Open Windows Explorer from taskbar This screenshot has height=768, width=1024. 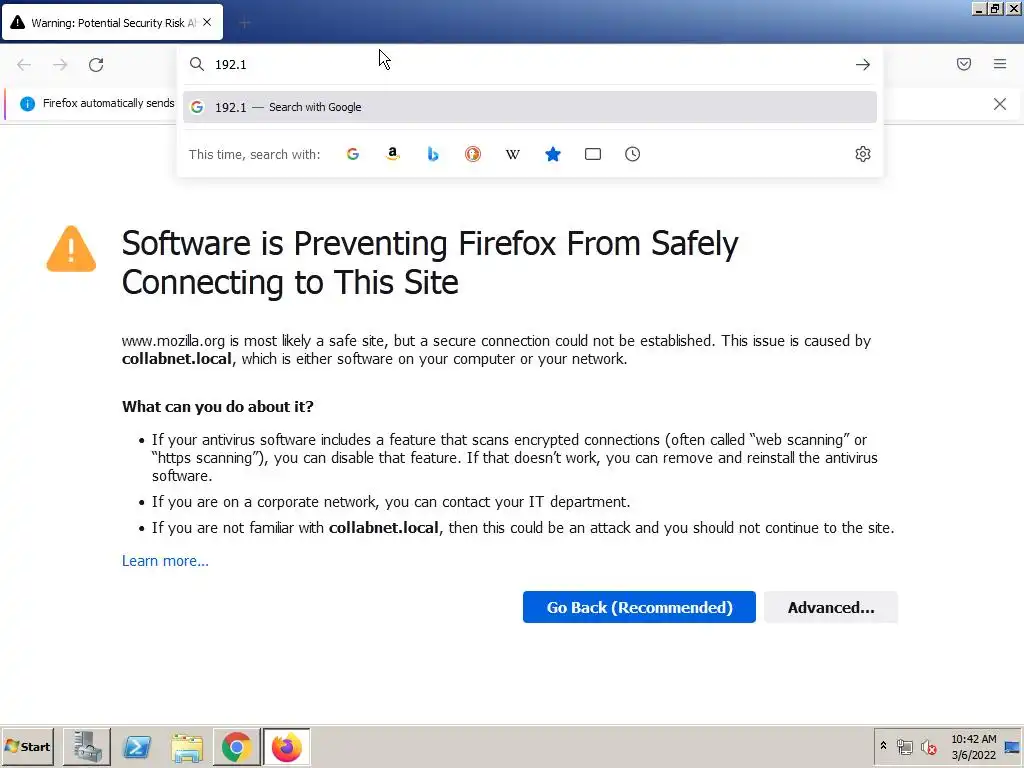click(x=187, y=747)
